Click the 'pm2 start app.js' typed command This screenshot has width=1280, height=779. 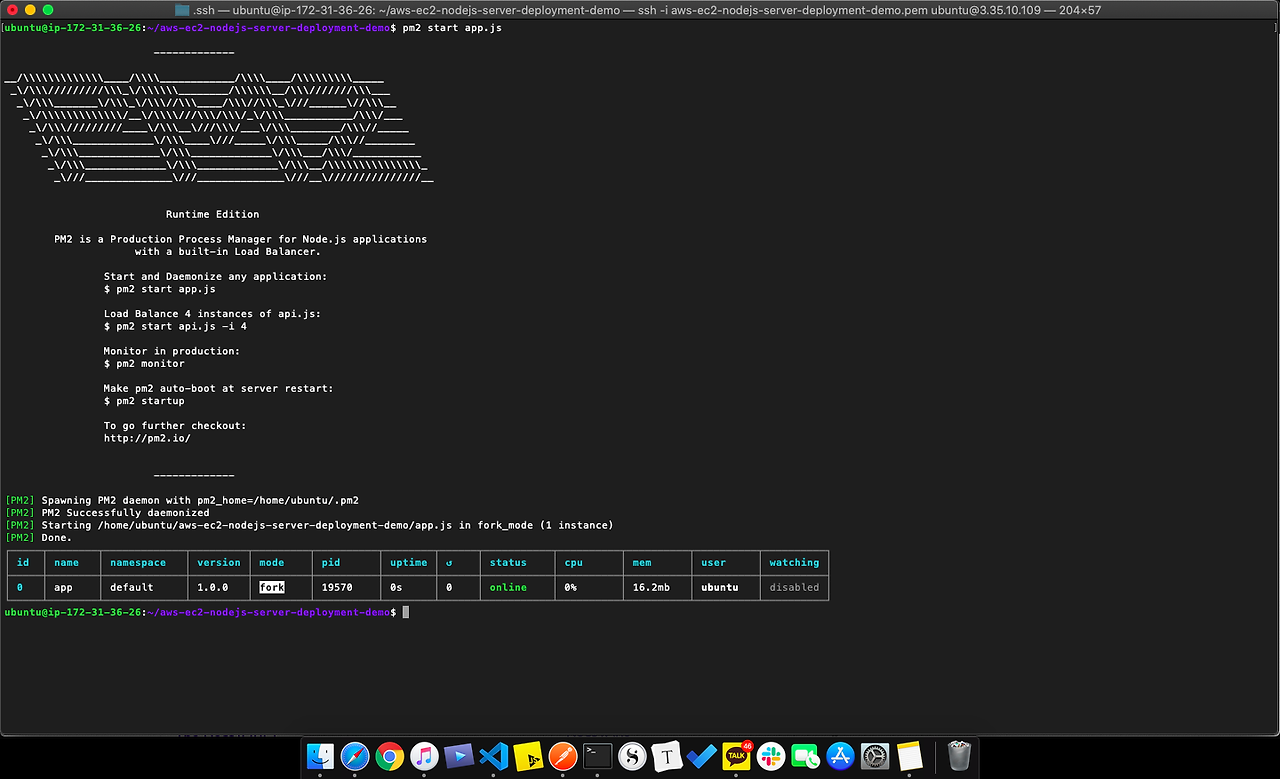coord(451,27)
